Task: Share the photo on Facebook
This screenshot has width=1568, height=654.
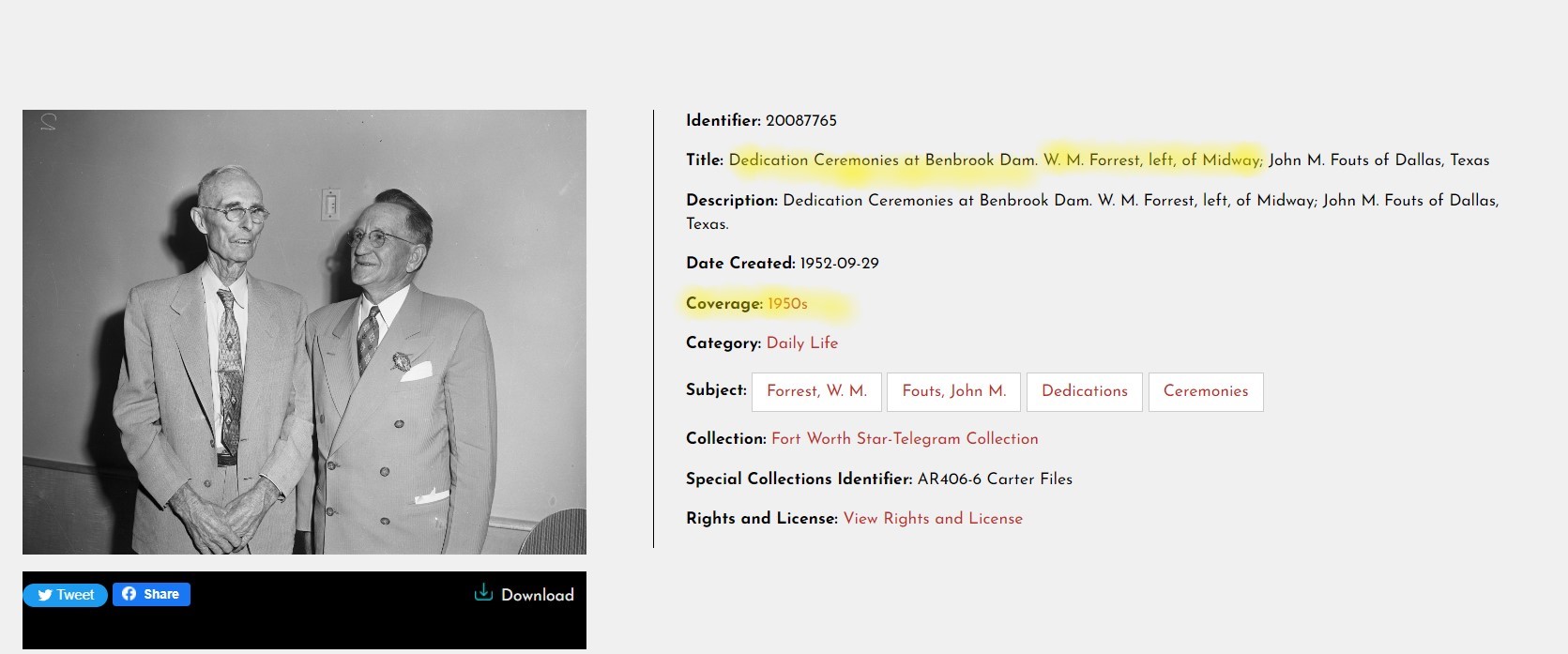Action: click(151, 594)
